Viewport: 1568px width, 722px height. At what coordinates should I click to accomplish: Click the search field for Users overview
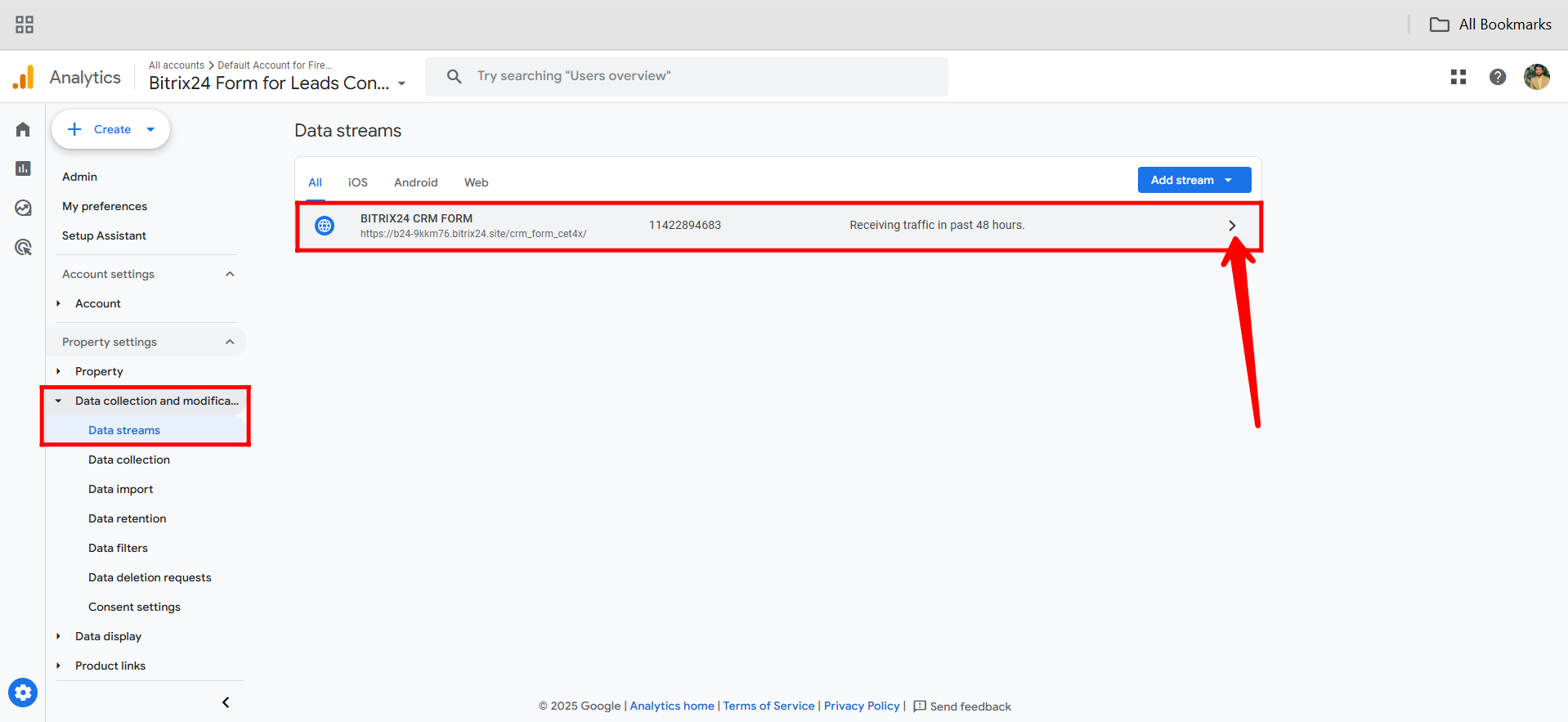point(687,76)
